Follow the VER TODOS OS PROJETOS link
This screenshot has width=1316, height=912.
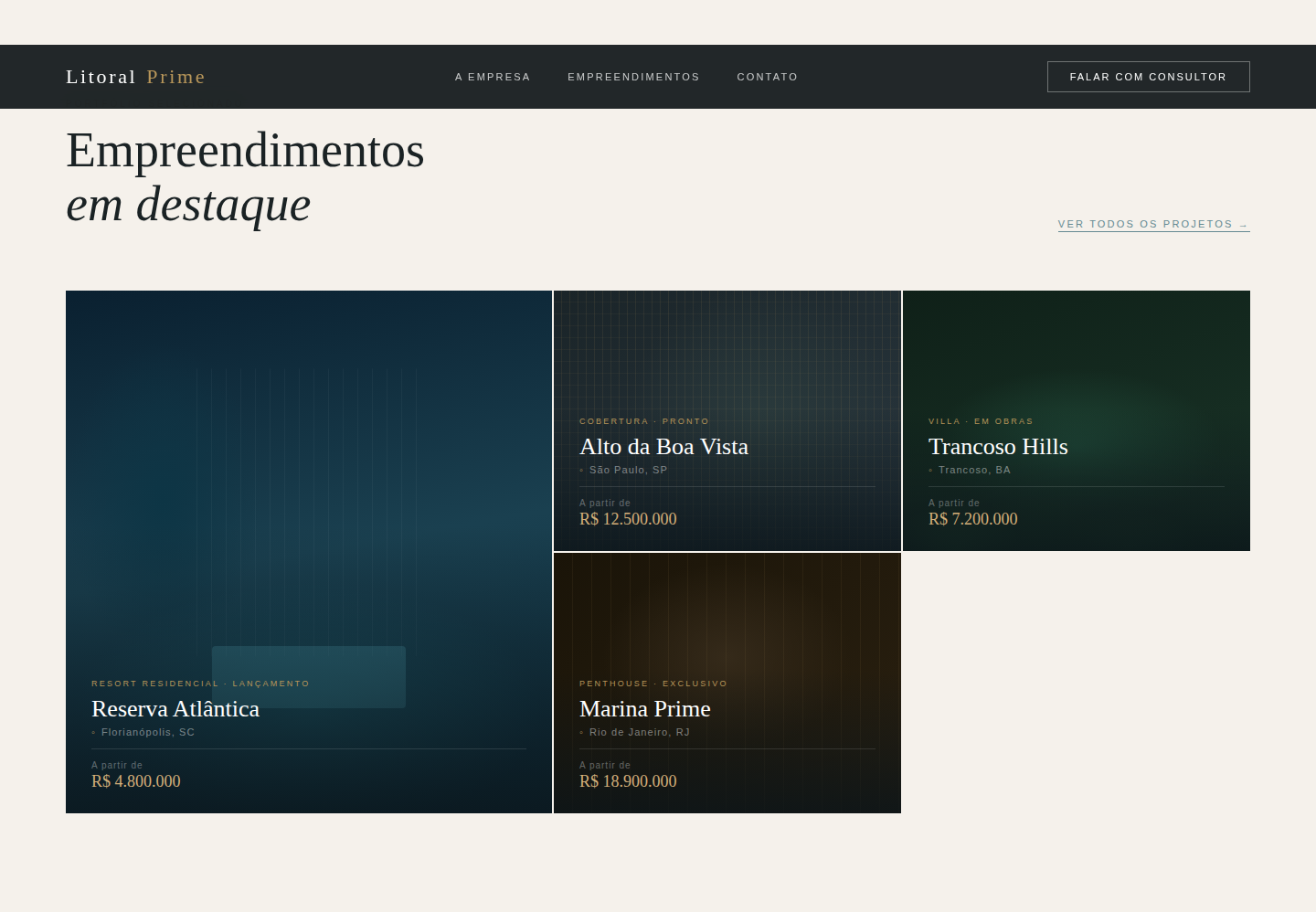click(x=1144, y=224)
